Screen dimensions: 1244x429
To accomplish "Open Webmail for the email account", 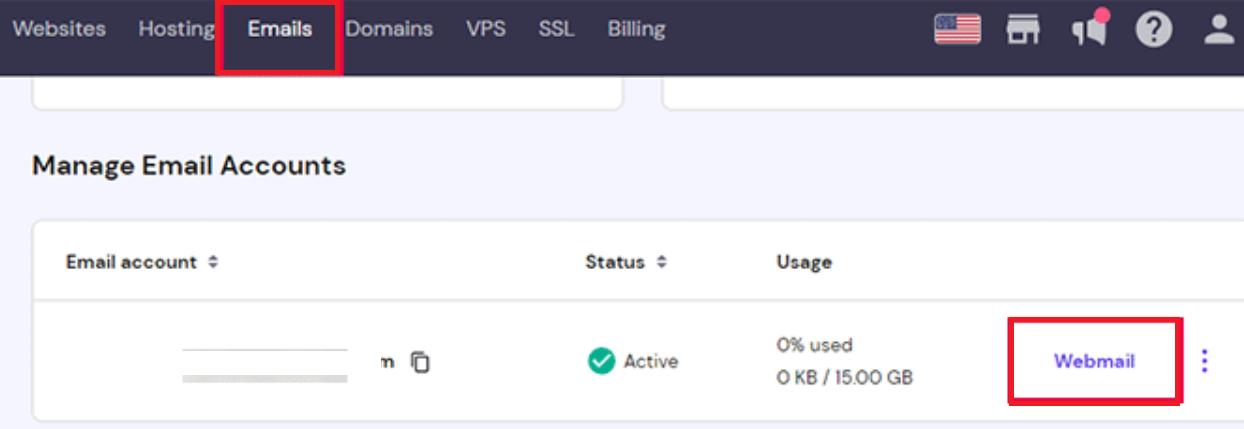I will tap(1094, 361).
